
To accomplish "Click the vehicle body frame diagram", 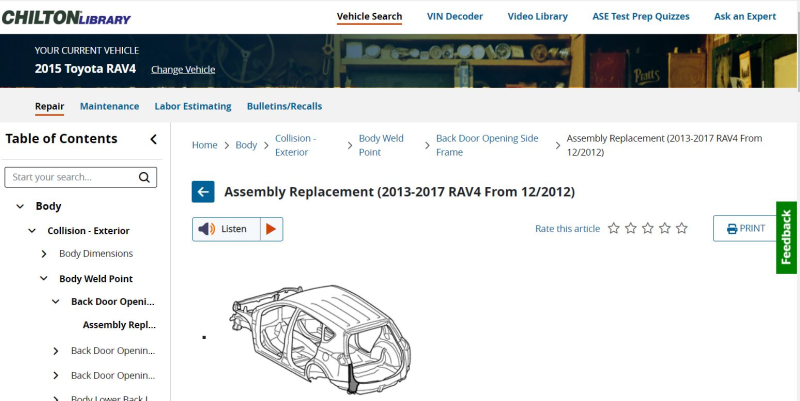I will pyautogui.click(x=320, y=340).
